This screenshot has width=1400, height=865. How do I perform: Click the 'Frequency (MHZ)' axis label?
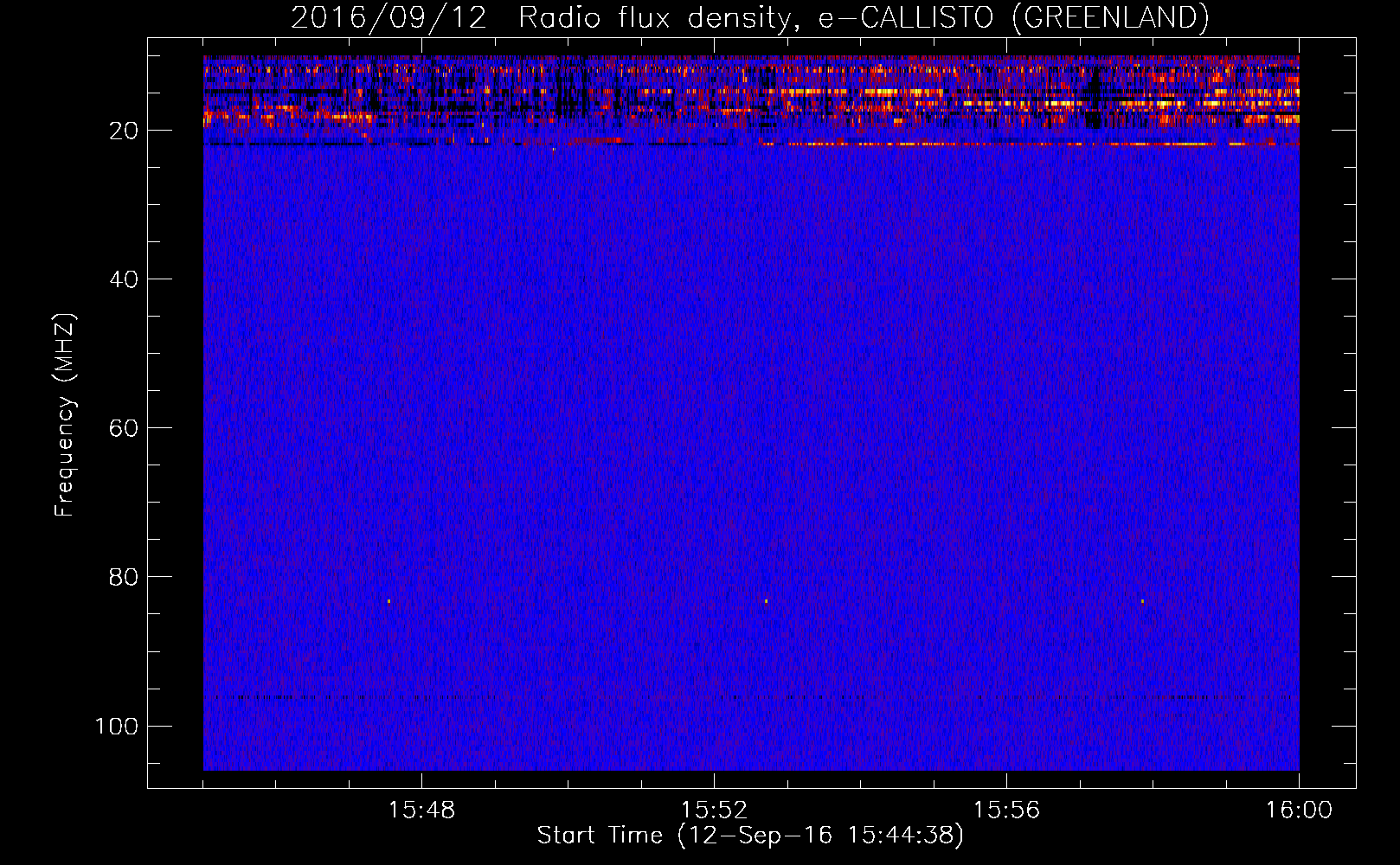coord(65,415)
